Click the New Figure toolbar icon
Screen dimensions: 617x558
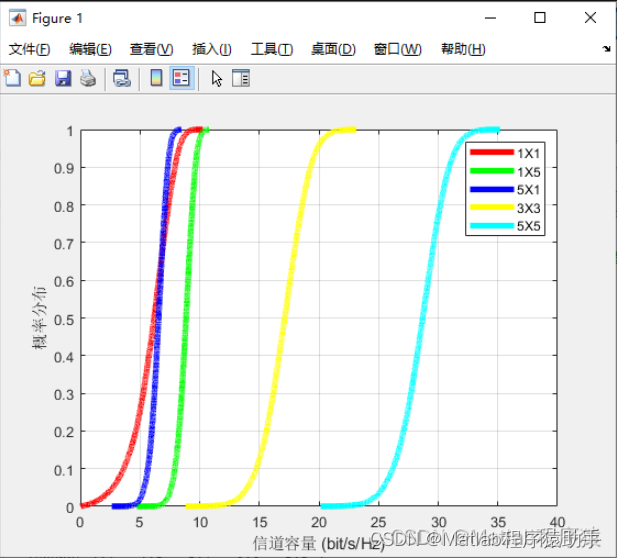12,78
